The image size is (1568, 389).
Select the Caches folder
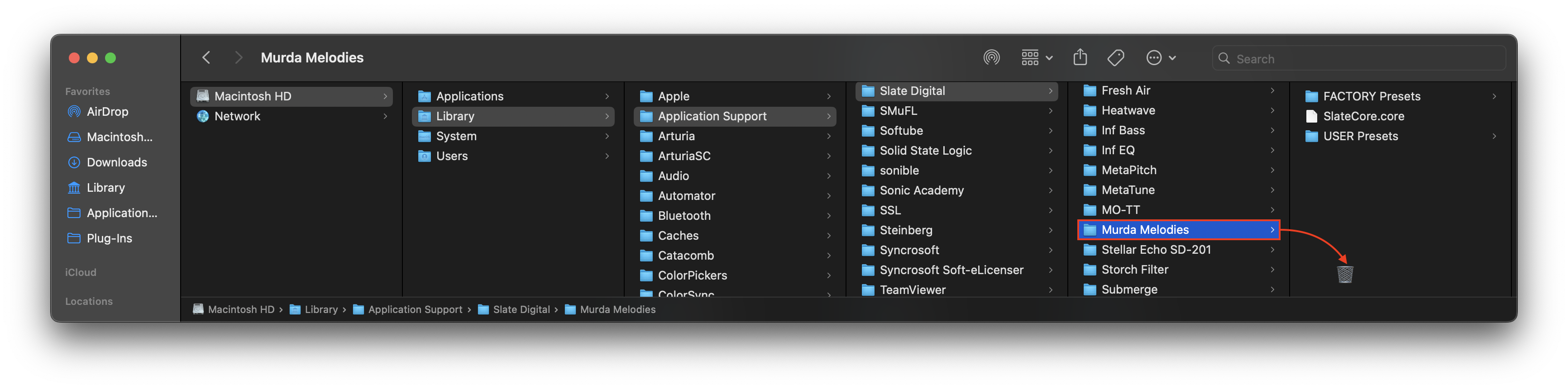pyautogui.click(x=735, y=236)
